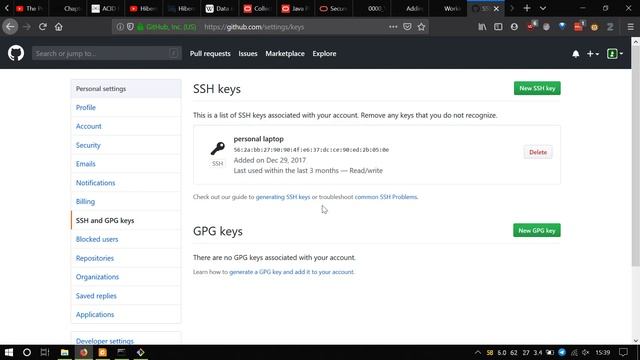
Task: Open tracking protection shield icon
Action: pyautogui.click(x=130, y=27)
